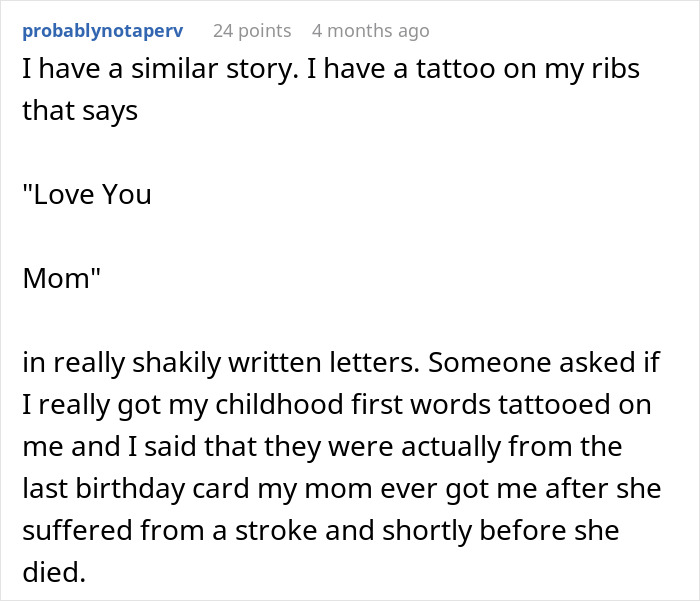
Task: Click the text 'that says'
Action: (80, 109)
